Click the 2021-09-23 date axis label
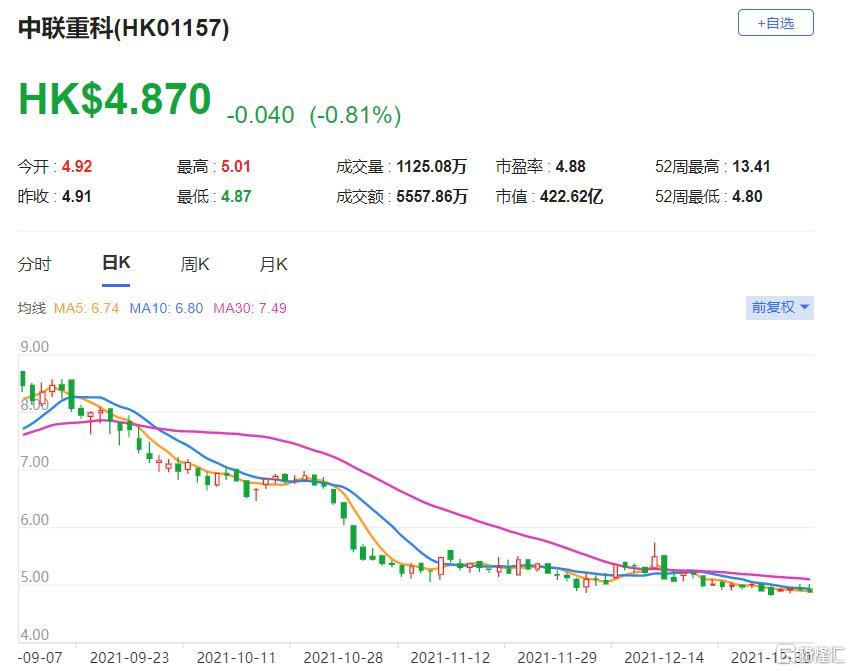Image resolution: width=851 pixels, height=671 pixels. pos(129,657)
